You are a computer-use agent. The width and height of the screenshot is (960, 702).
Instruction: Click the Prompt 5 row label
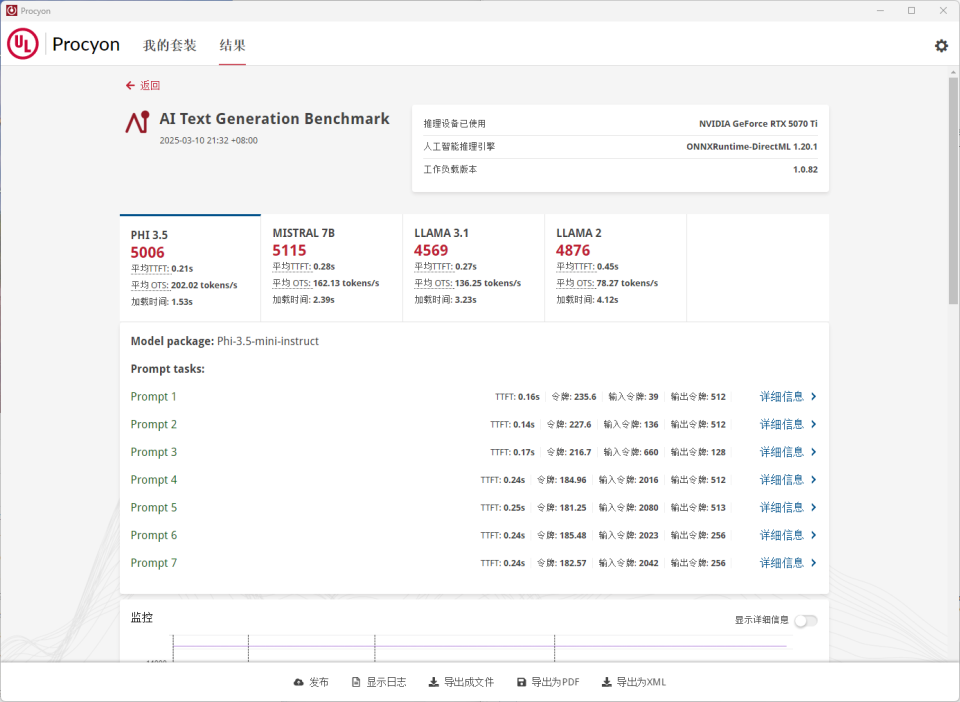[154, 507]
